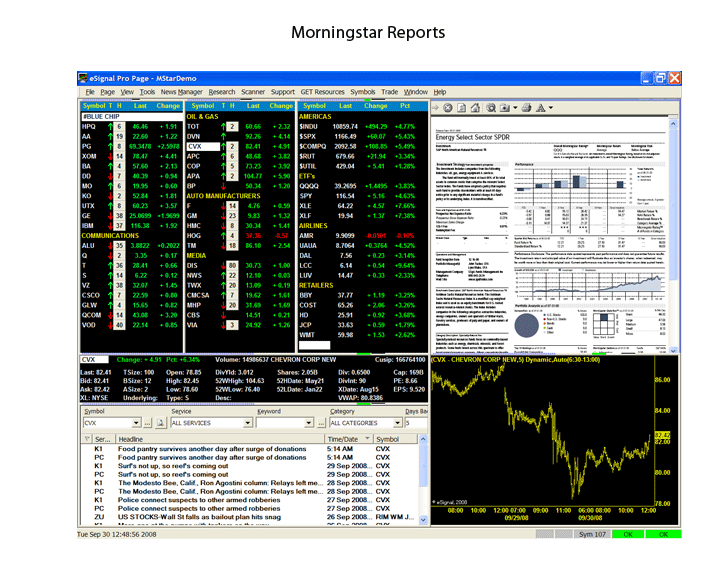Click the refresh page icon in the report toolbar
725x580 pixels.
tap(461, 108)
